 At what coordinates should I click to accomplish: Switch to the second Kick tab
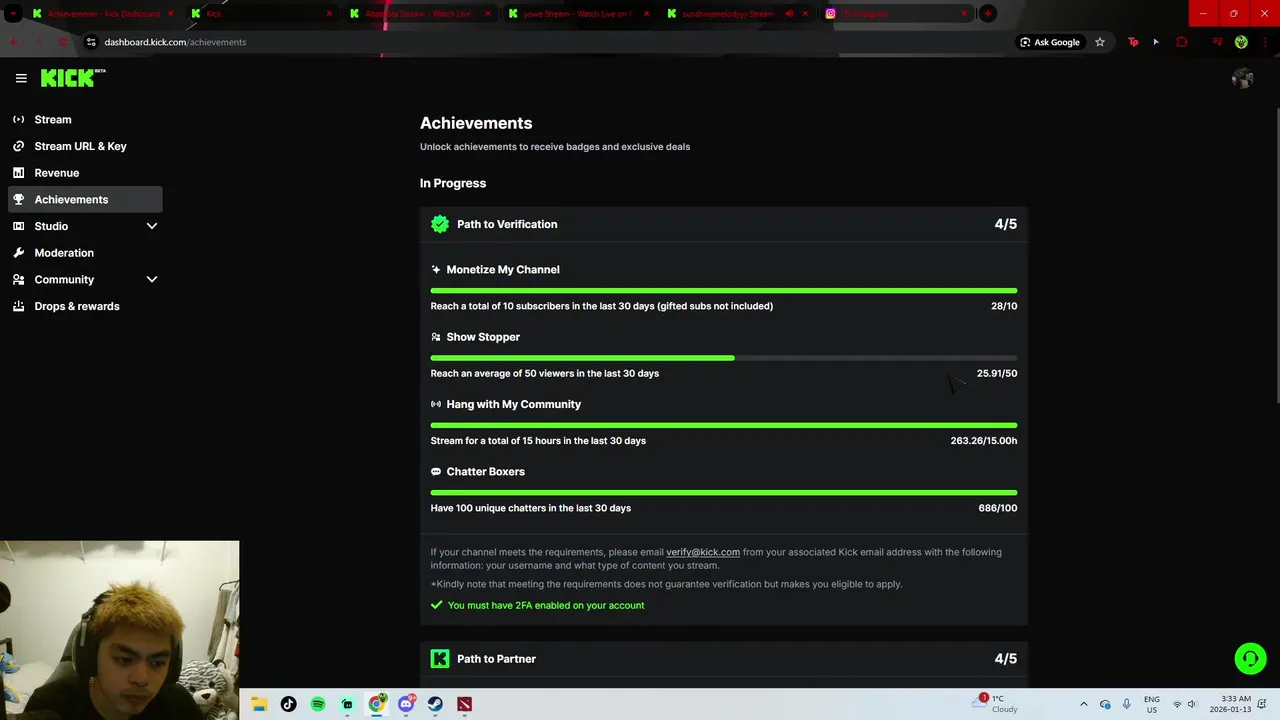[x=262, y=14]
